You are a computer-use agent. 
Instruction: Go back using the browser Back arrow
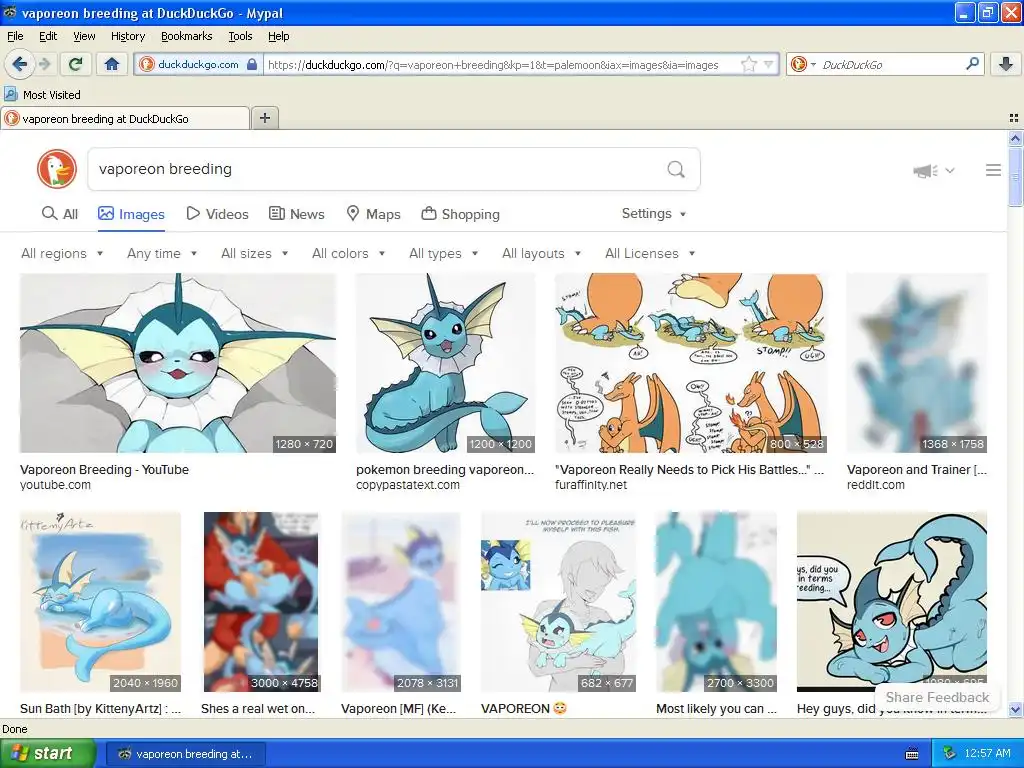[x=19, y=64]
